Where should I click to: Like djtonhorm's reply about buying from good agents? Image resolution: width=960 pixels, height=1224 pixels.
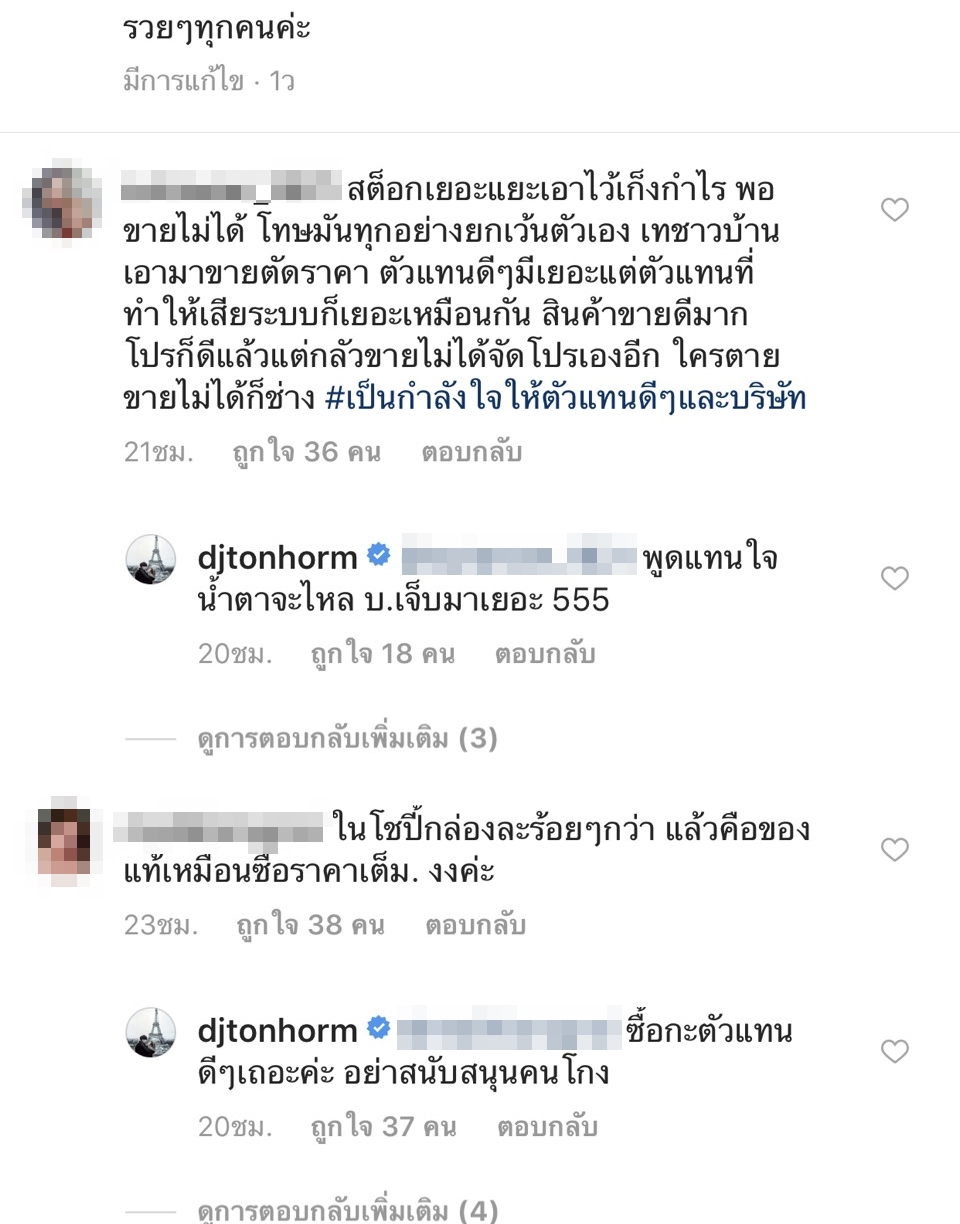[x=894, y=1051]
